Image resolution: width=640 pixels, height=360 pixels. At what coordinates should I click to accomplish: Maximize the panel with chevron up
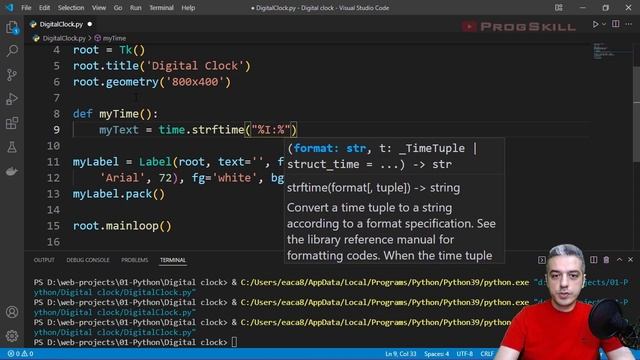619,260
